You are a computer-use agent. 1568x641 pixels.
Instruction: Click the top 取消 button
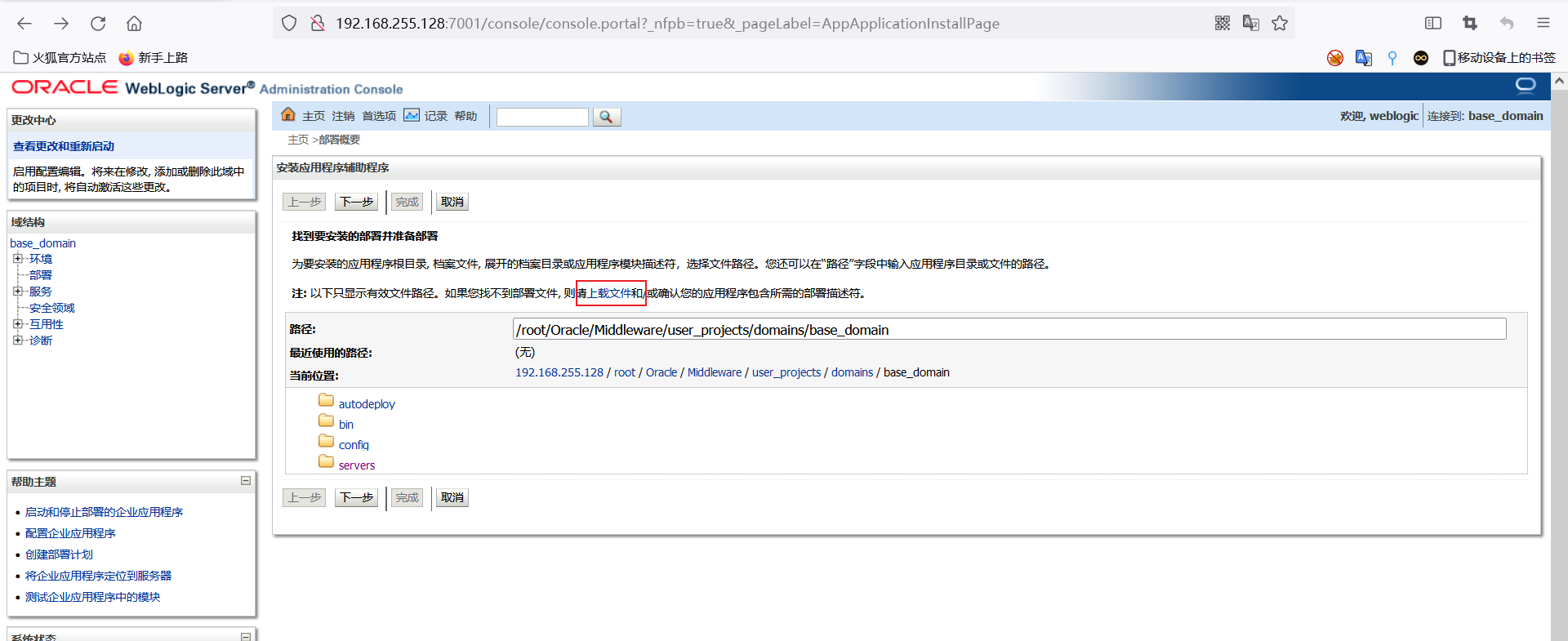coord(452,202)
